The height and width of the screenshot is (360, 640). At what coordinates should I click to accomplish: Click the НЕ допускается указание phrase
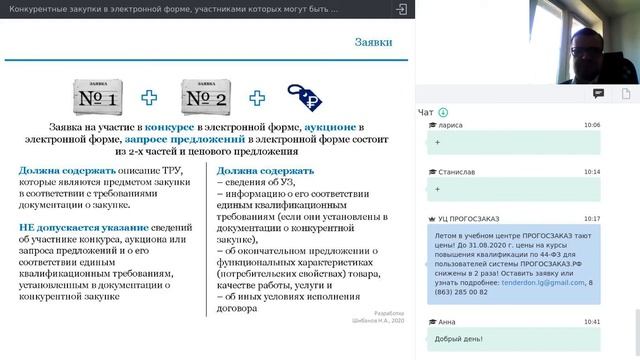[x=84, y=228]
